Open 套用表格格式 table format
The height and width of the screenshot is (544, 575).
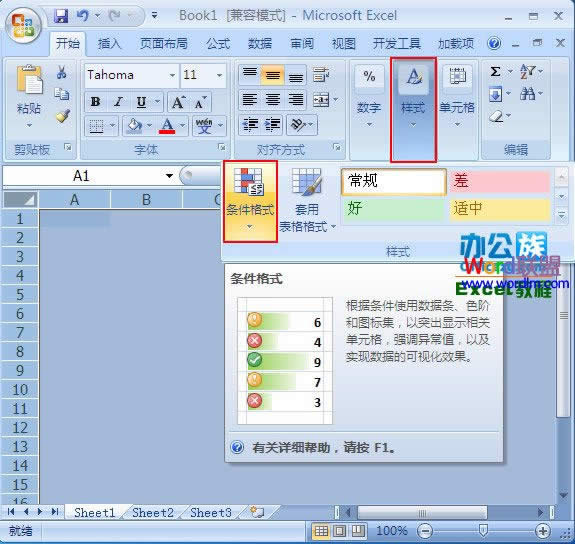click(x=307, y=200)
